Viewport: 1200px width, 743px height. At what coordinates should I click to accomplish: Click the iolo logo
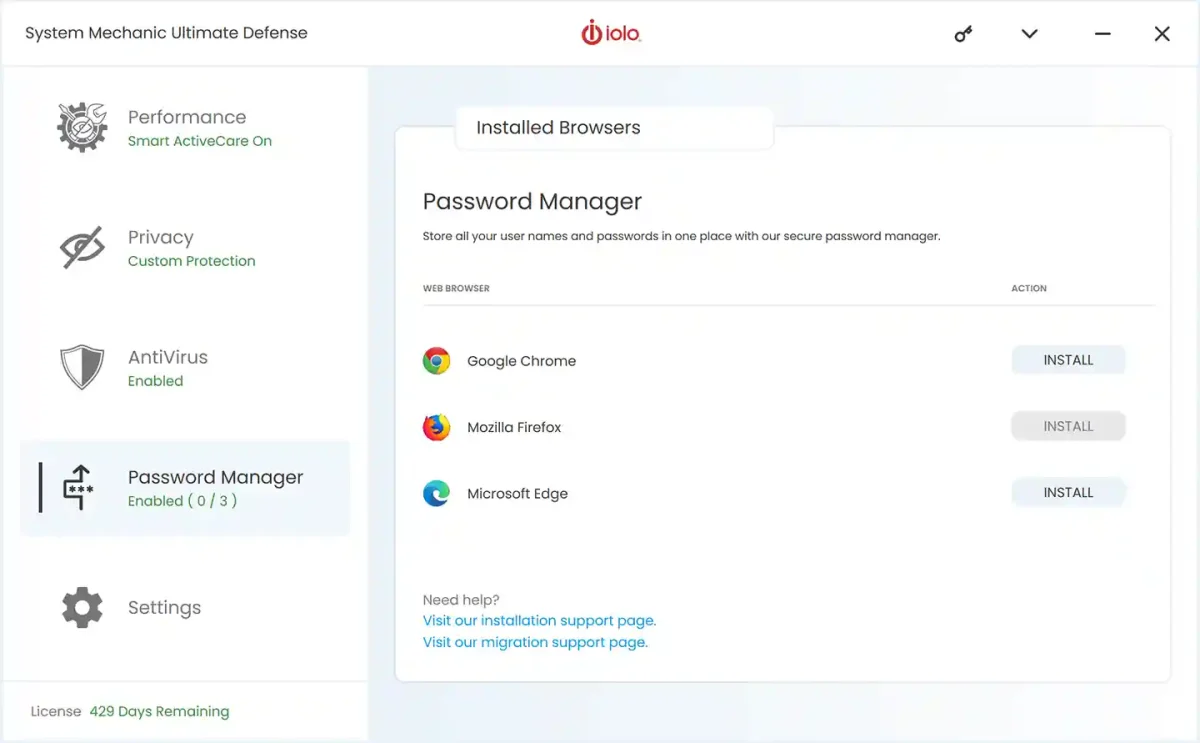[x=611, y=32]
